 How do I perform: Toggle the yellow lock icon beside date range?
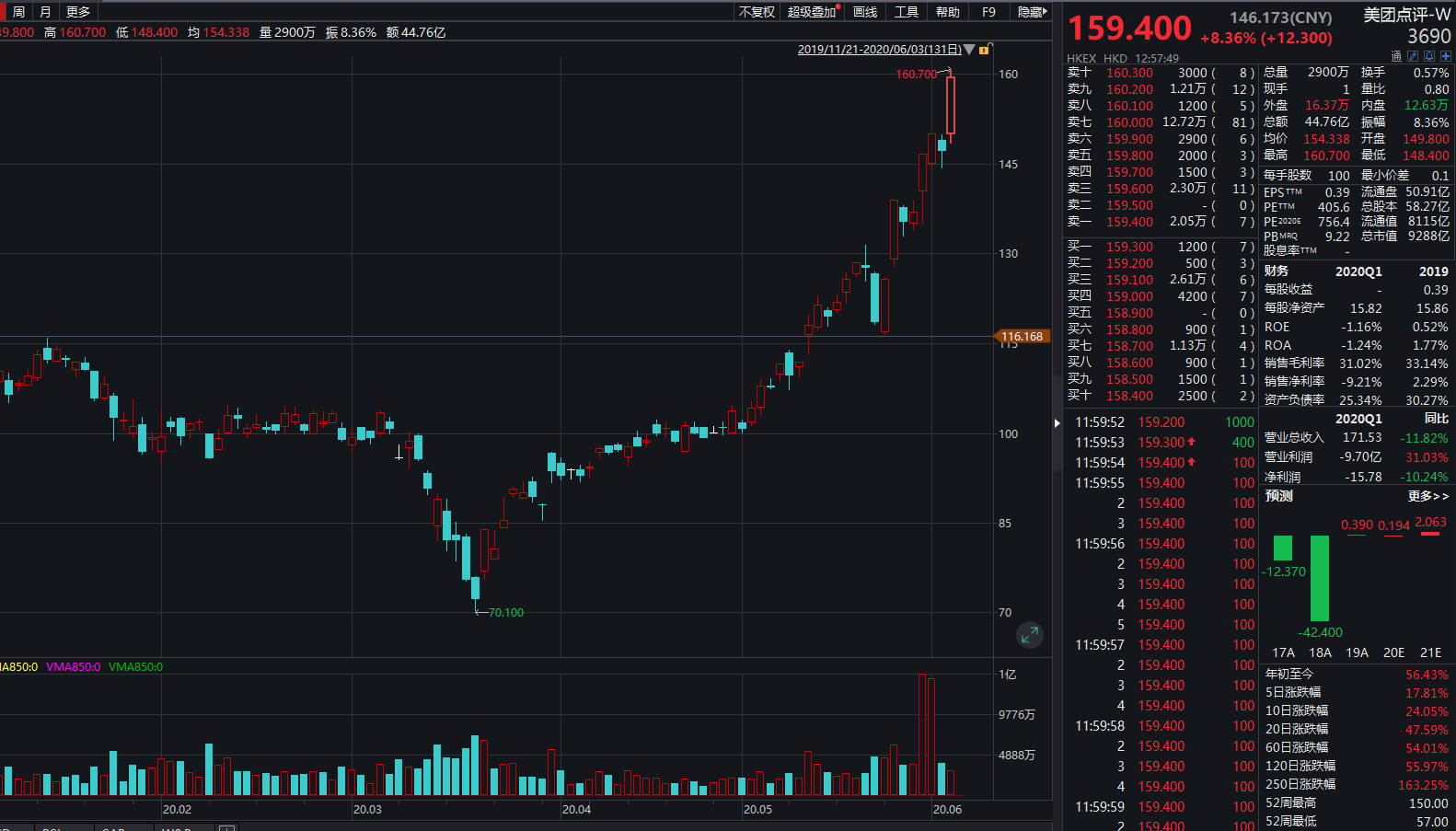(984, 50)
